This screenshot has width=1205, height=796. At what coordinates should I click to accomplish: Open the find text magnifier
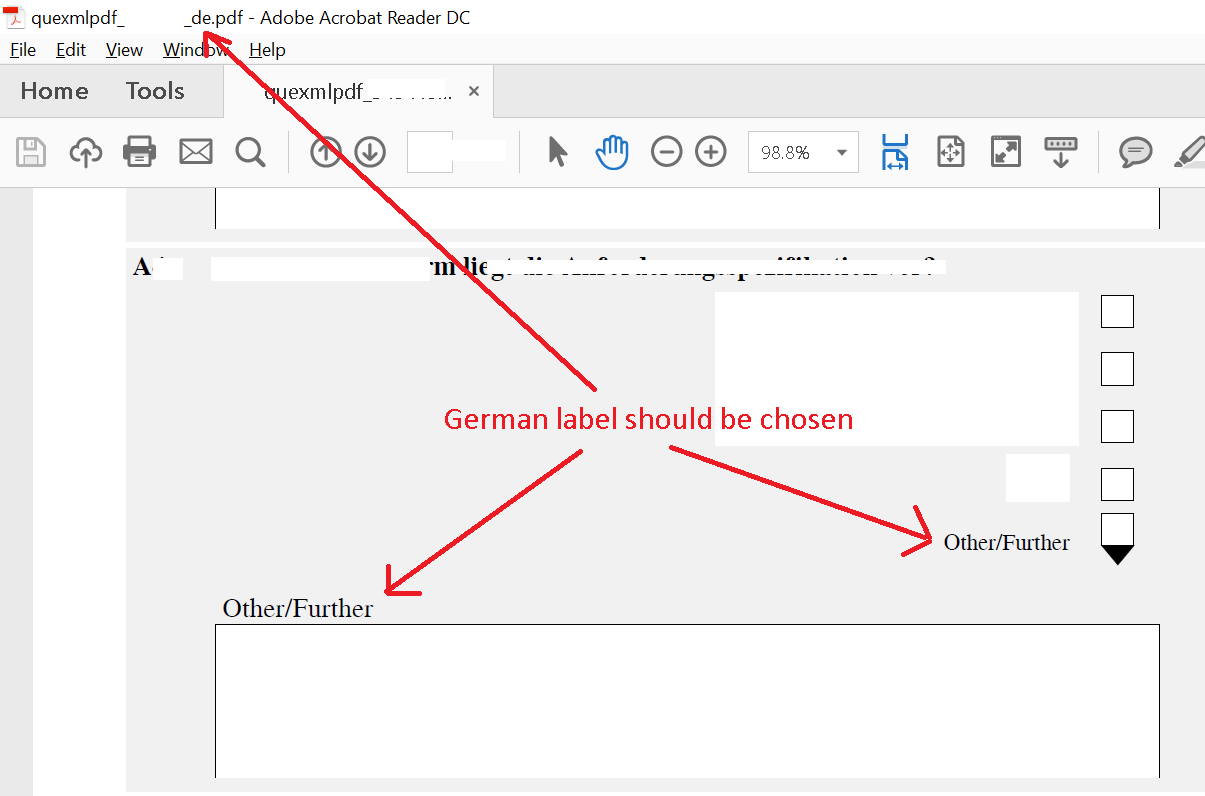pyautogui.click(x=250, y=152)
